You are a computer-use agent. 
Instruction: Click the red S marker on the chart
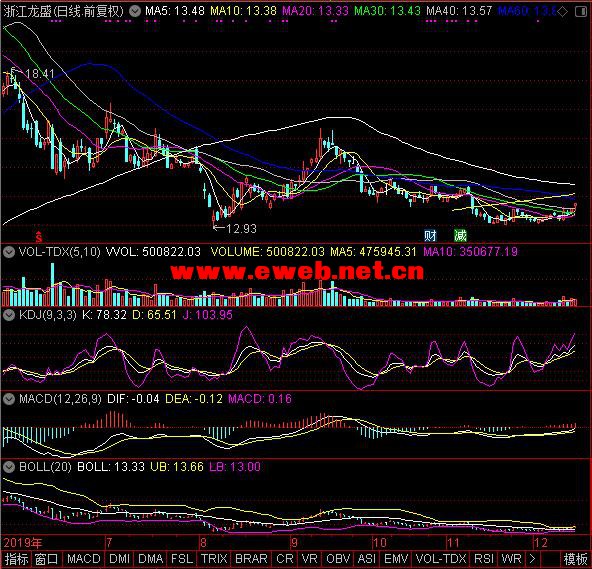pyautogui.click(x=39, y=236)
